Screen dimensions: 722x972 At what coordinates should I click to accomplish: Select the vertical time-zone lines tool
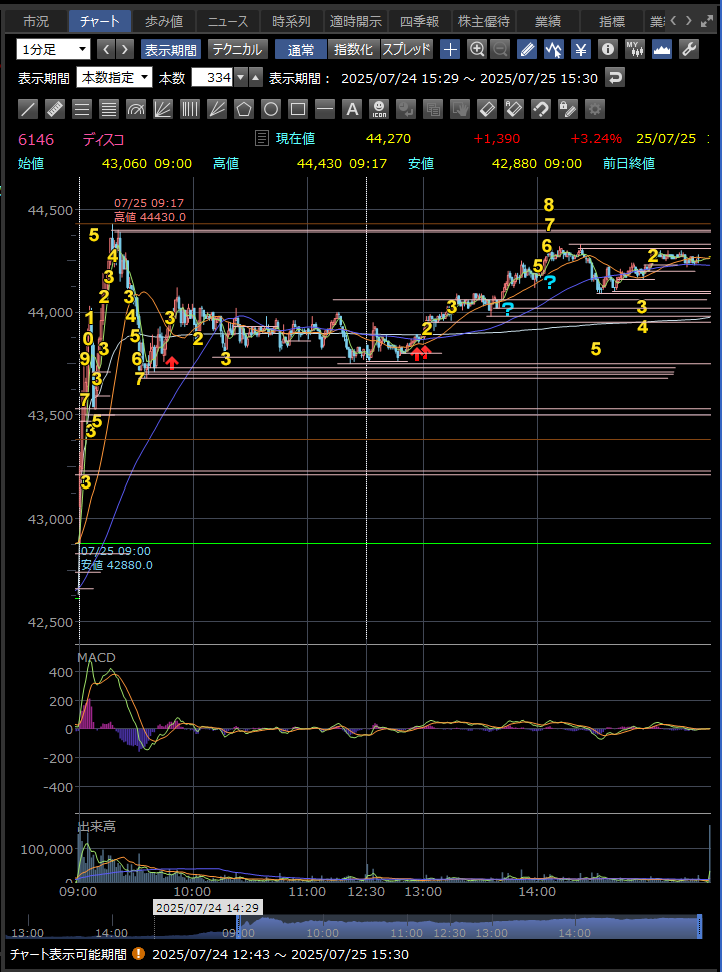(190, 110)
